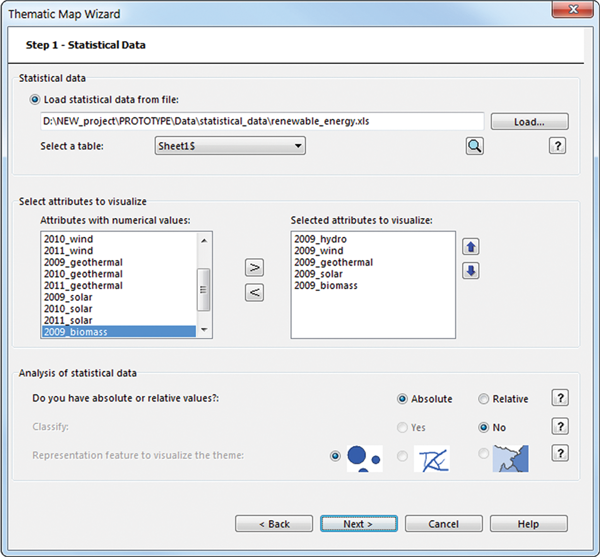Toggle Load statistical data from file option
Viewport: 600px width, 557px height.
pos(34,99)
